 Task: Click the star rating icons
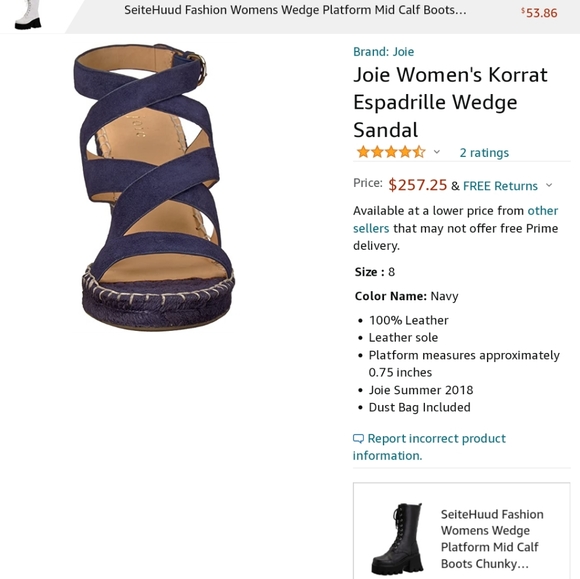[x=391, y=152]
